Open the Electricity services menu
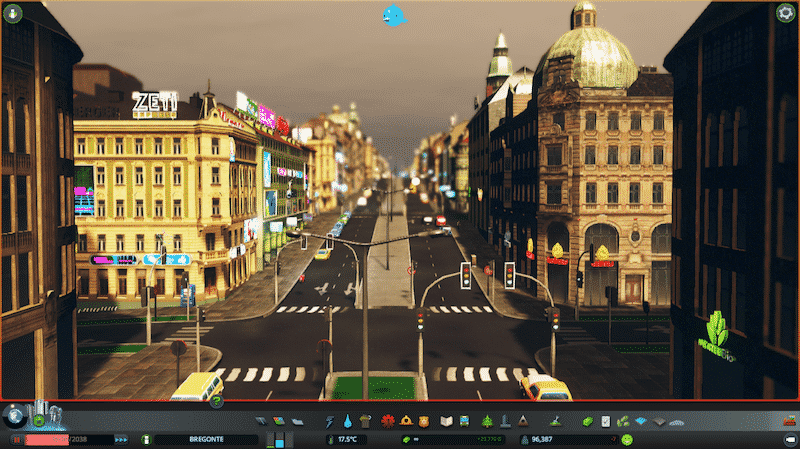Viewport: 800px width, 449px height. [329, 421]
